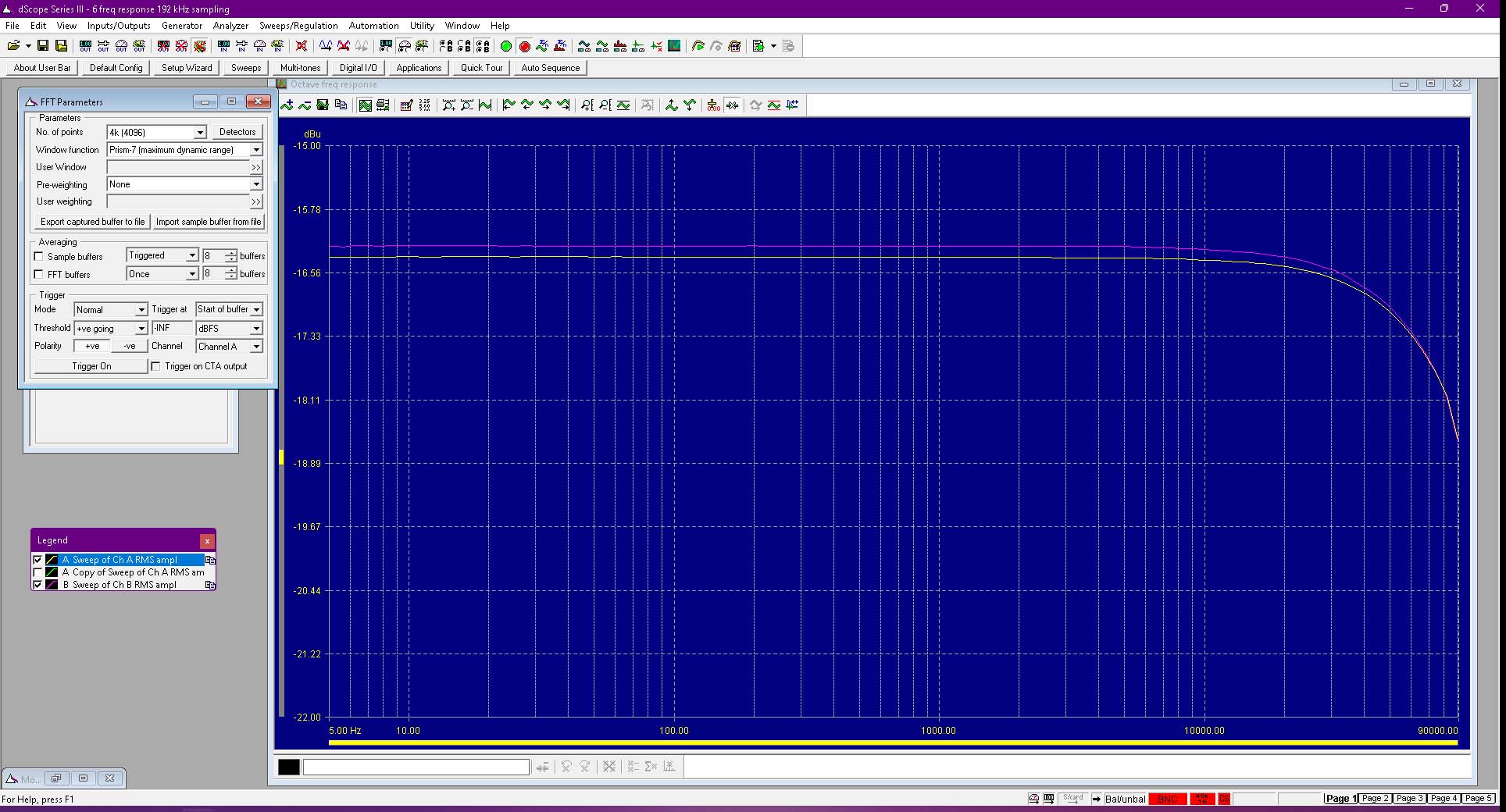Viewport: 1506px width, 812px height.
Task: Click the add trace icon with plus sign
Action: (287, 105)
